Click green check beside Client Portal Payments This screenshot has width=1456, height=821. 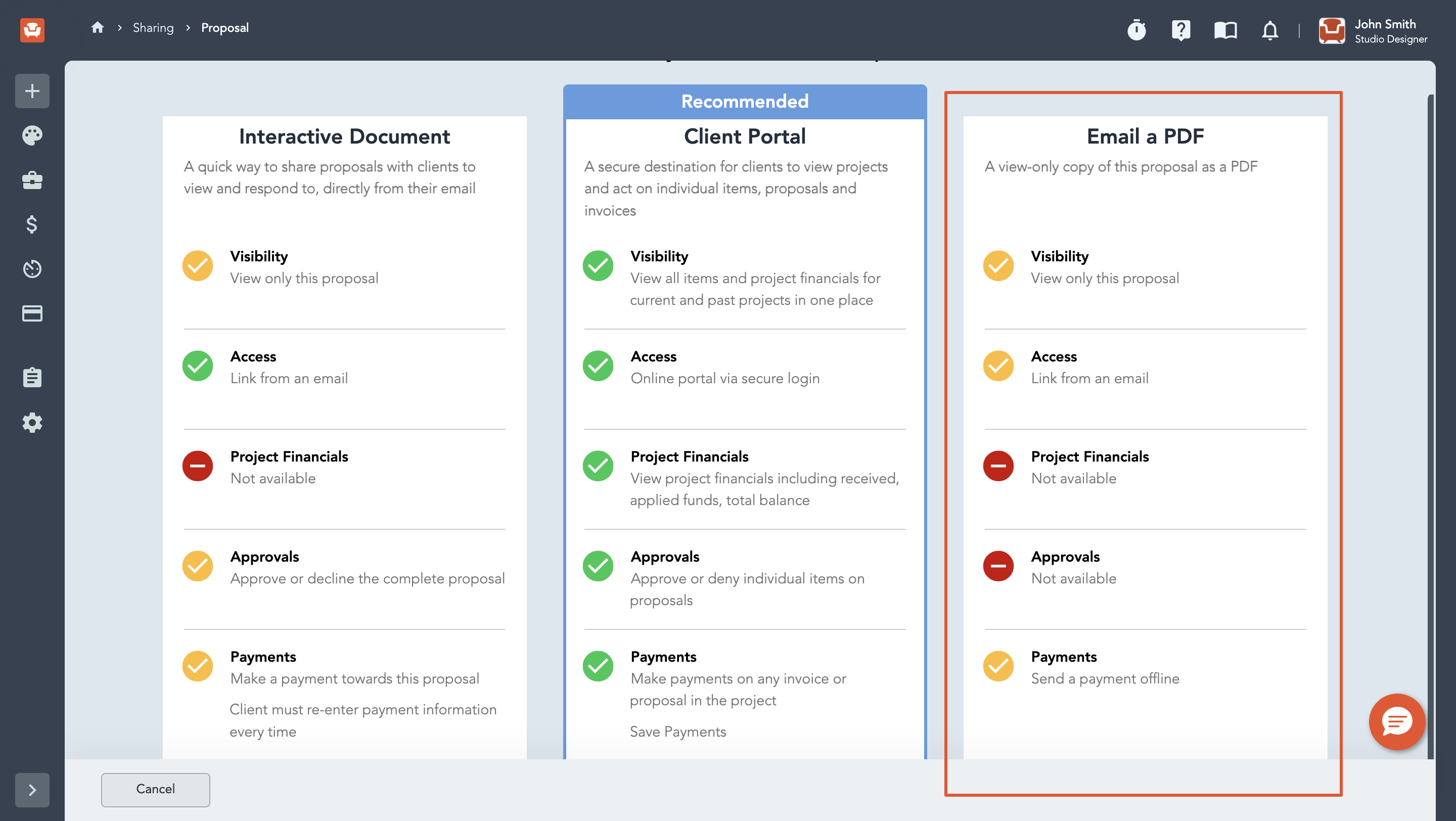pyautogui.click(x=598, y=666)
